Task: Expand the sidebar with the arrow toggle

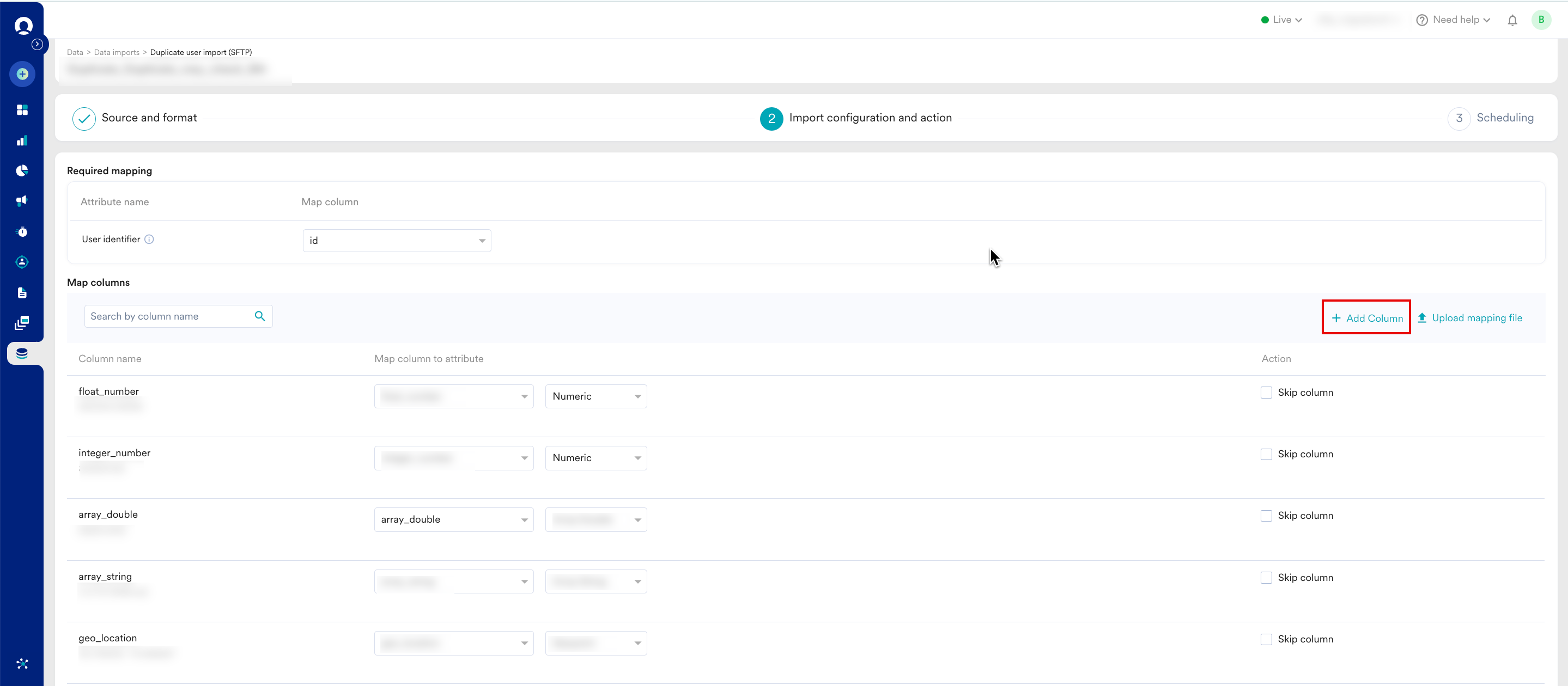Action: (x=37, y=45)
